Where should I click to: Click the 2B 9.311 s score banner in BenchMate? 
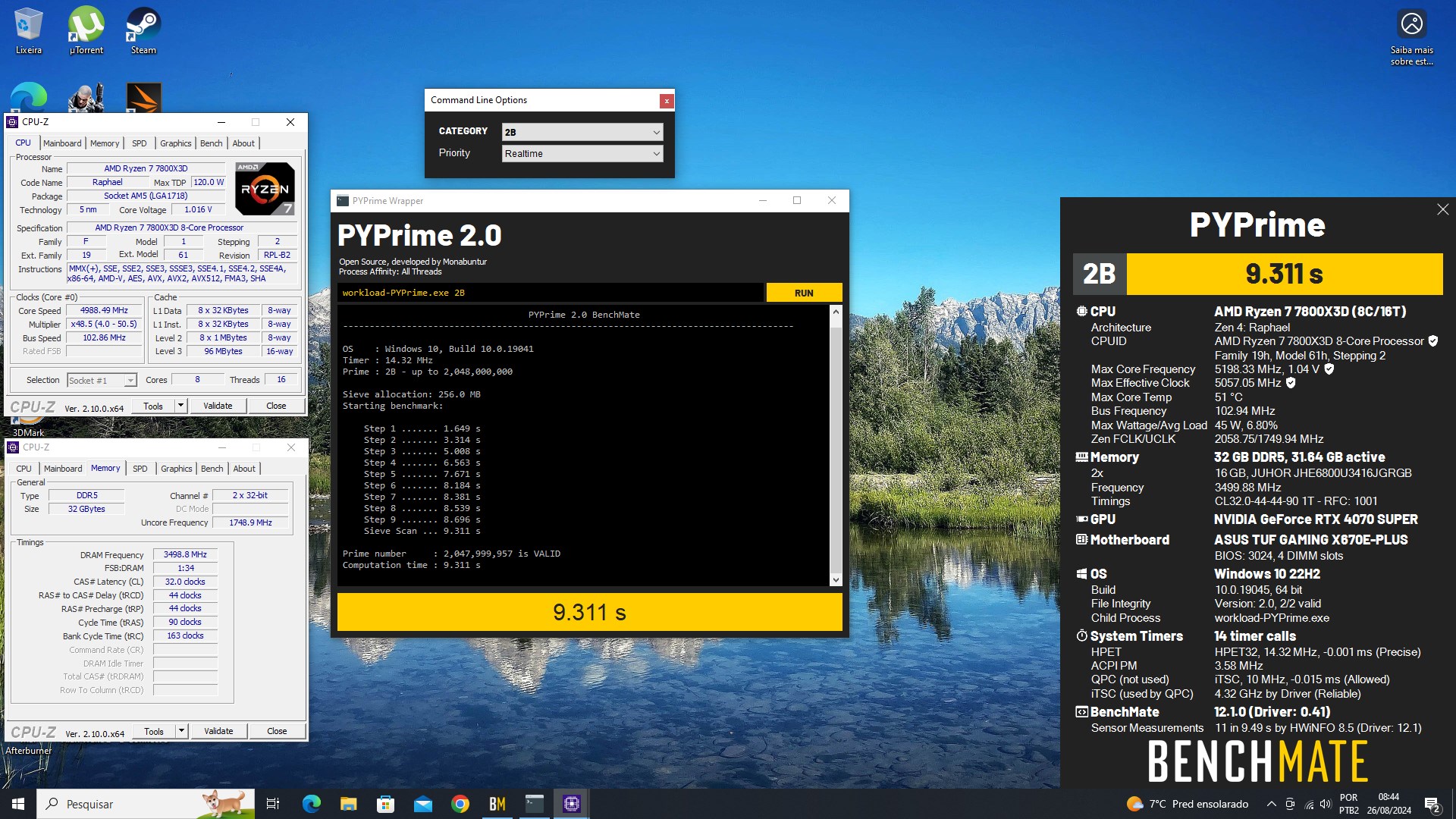(x=1257, y=274)
